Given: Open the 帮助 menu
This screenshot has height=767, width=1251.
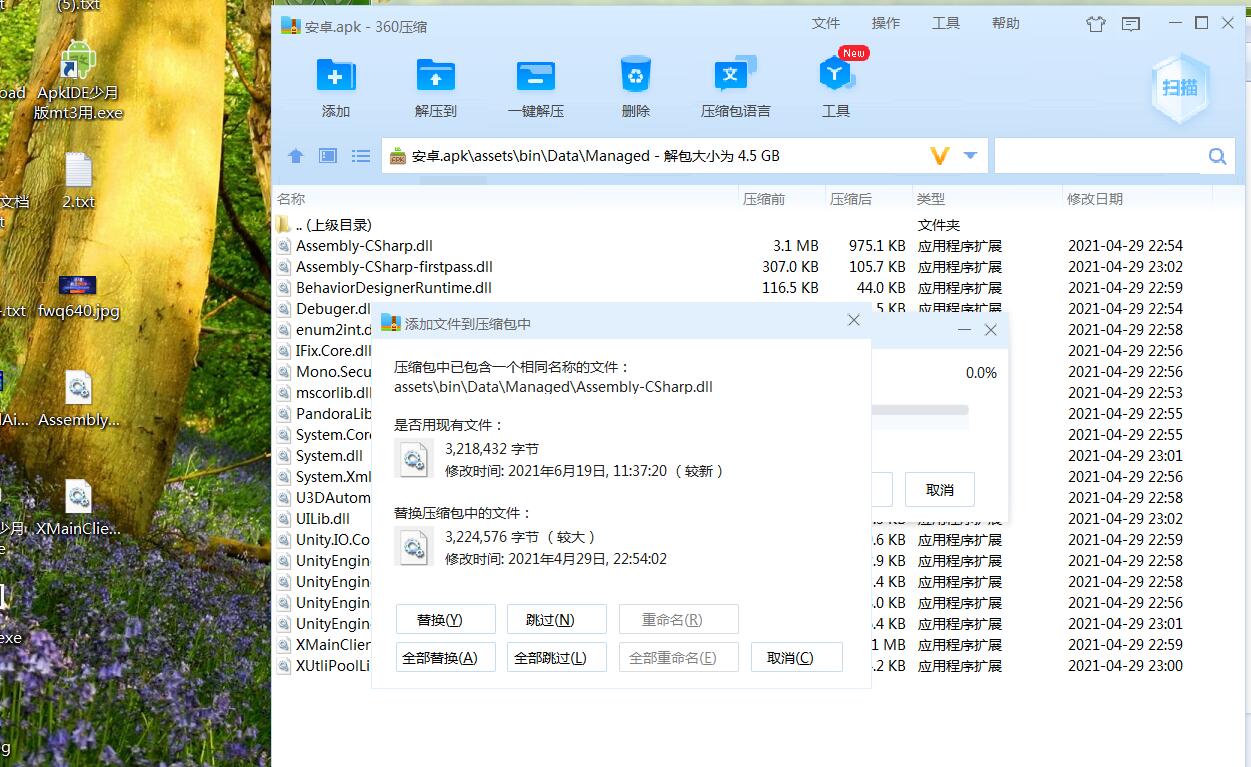Looking at the screenshot, I should pos(1006,23).
